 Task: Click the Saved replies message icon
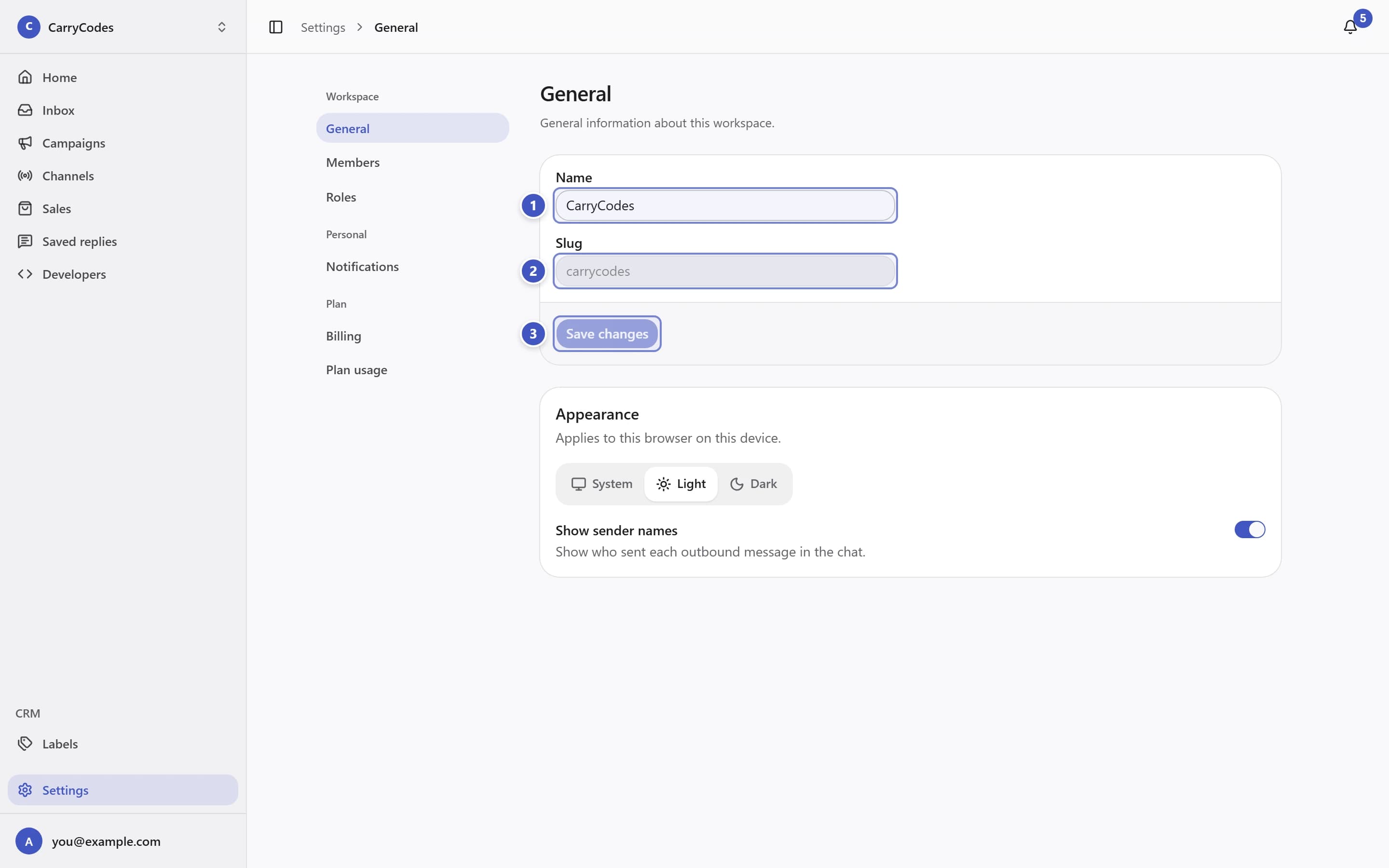[x=25, y=241]
